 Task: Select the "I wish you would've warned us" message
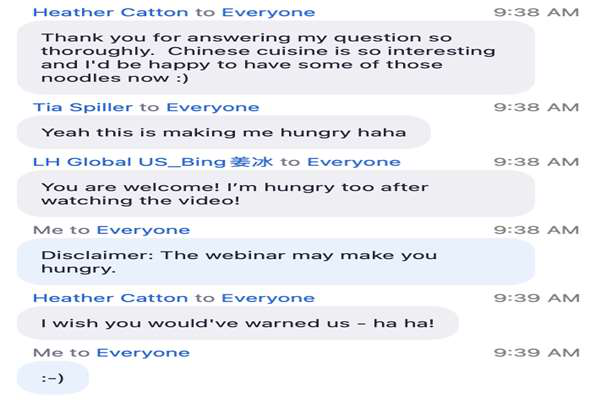click(237, 323)
